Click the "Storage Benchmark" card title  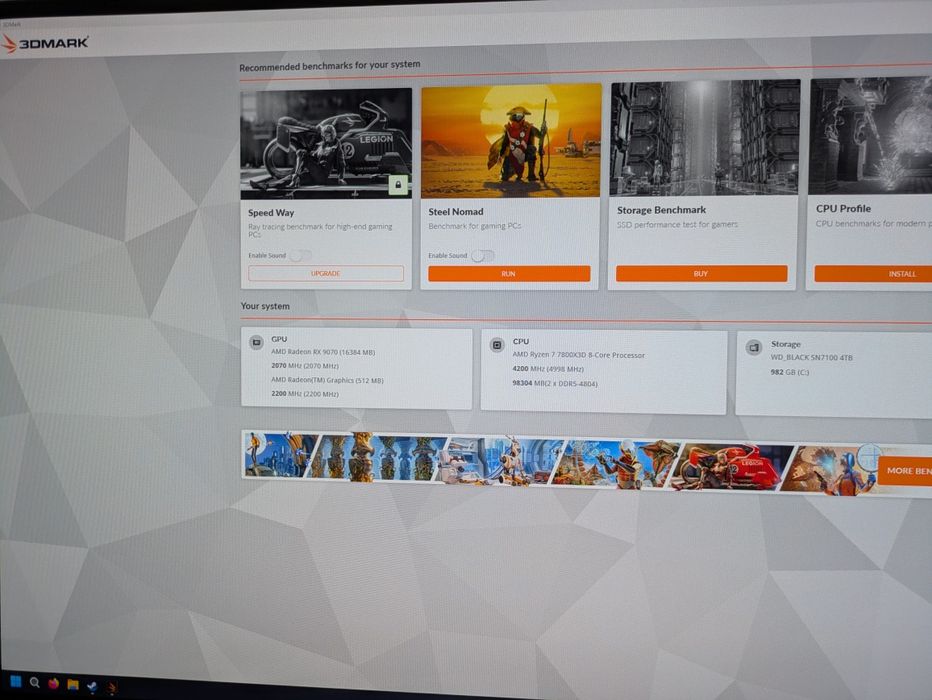[x=662, y=210]
